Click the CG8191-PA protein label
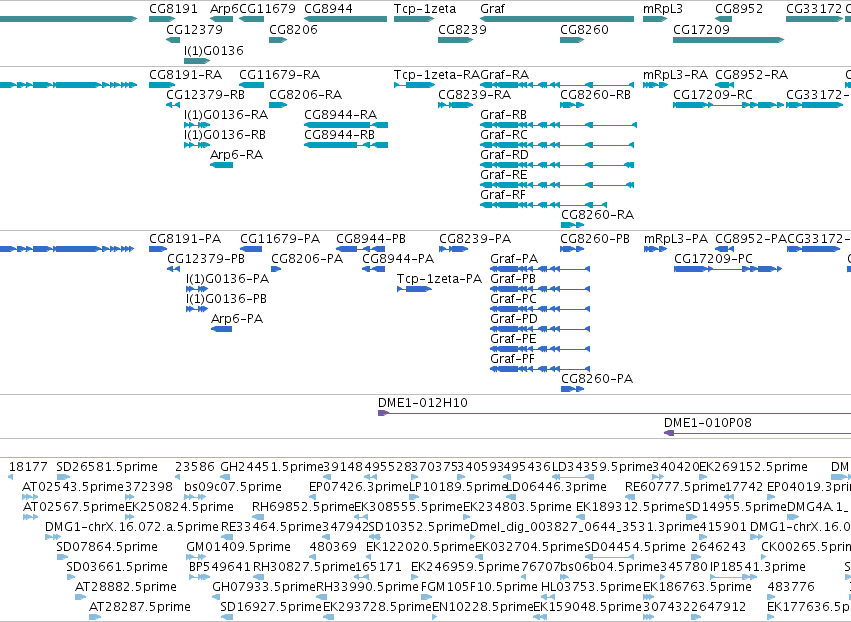This screenshot has width=851, height=622. (x=185, y=239)
